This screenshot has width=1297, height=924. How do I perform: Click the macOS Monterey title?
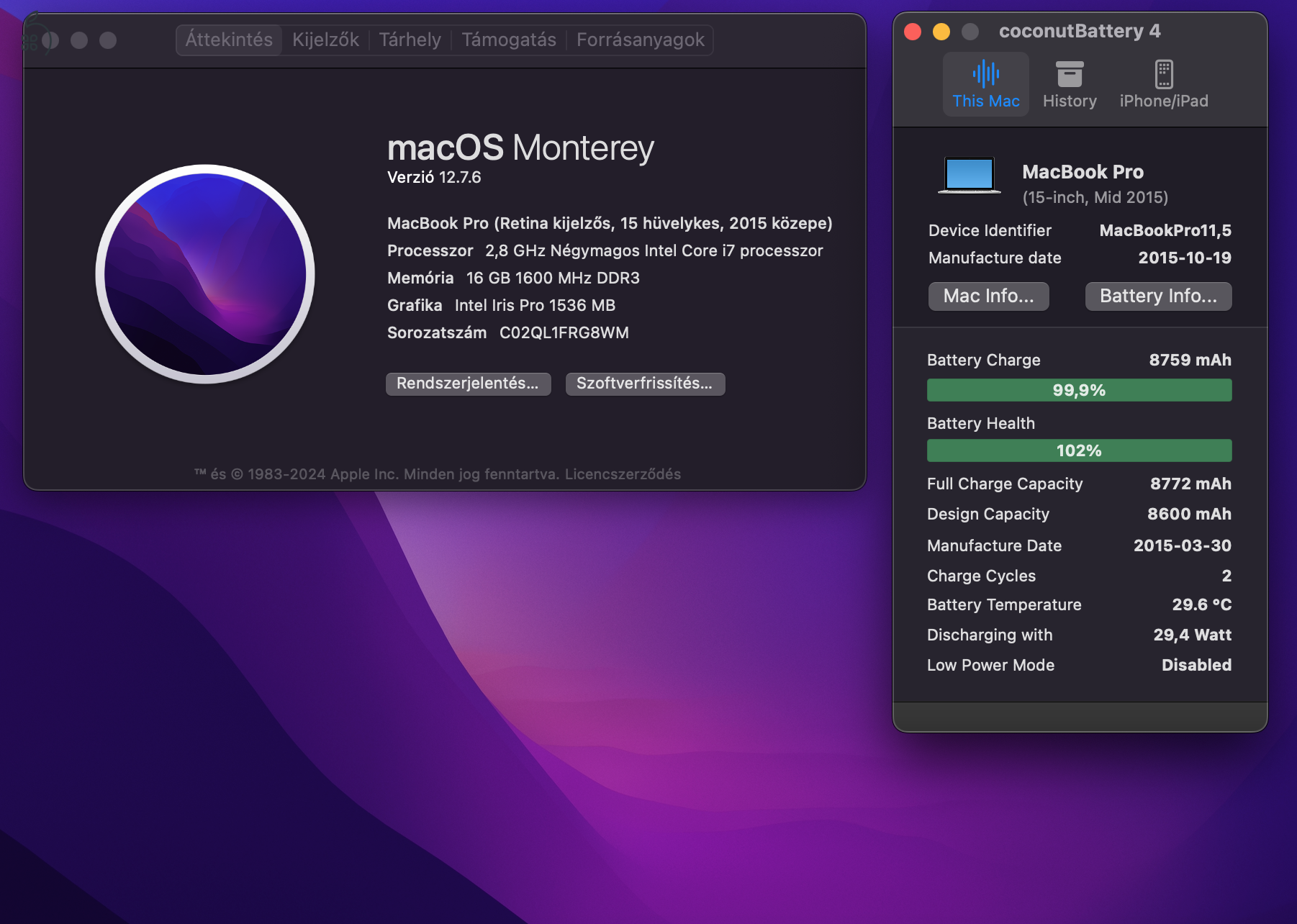(x=520, y=148)
